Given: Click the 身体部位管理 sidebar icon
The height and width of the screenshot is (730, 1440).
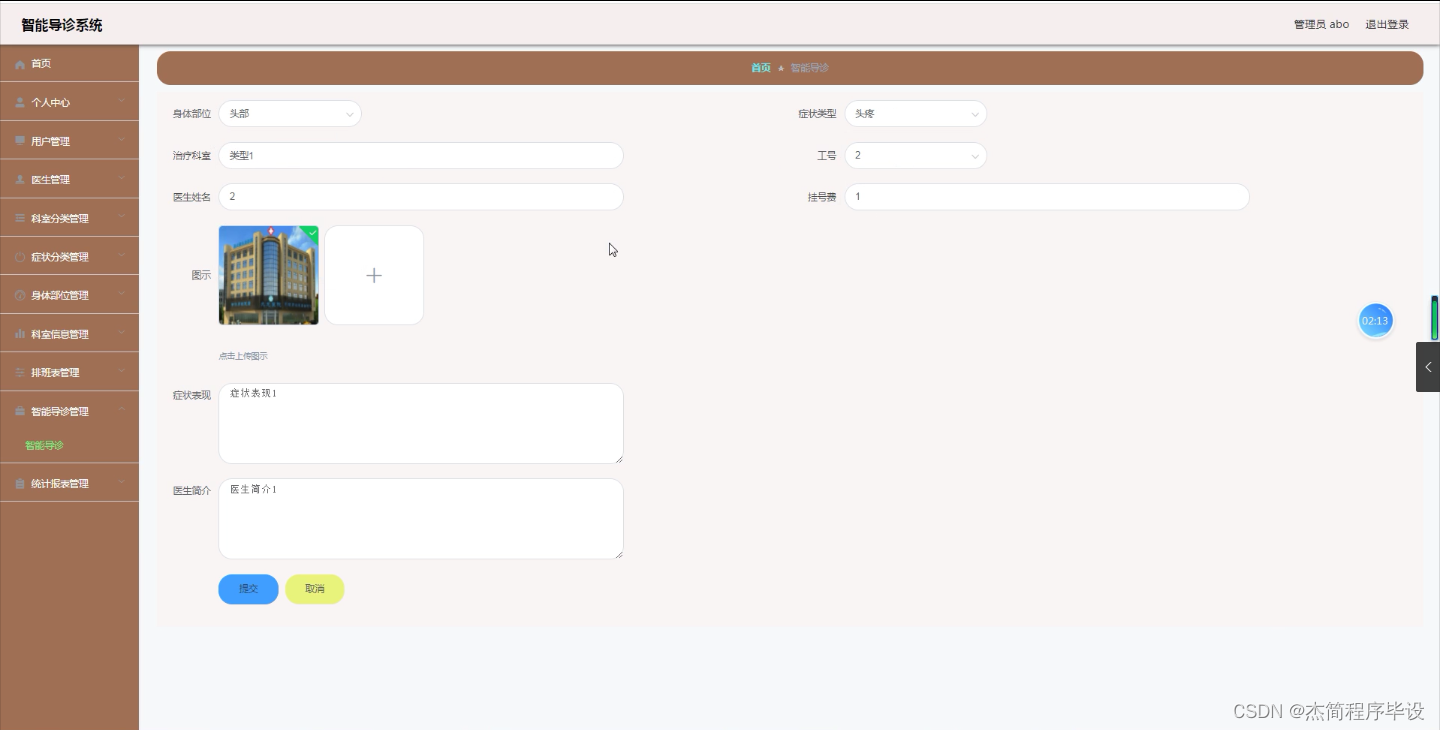Looking at the screenshot, I should tap(20, 294).
